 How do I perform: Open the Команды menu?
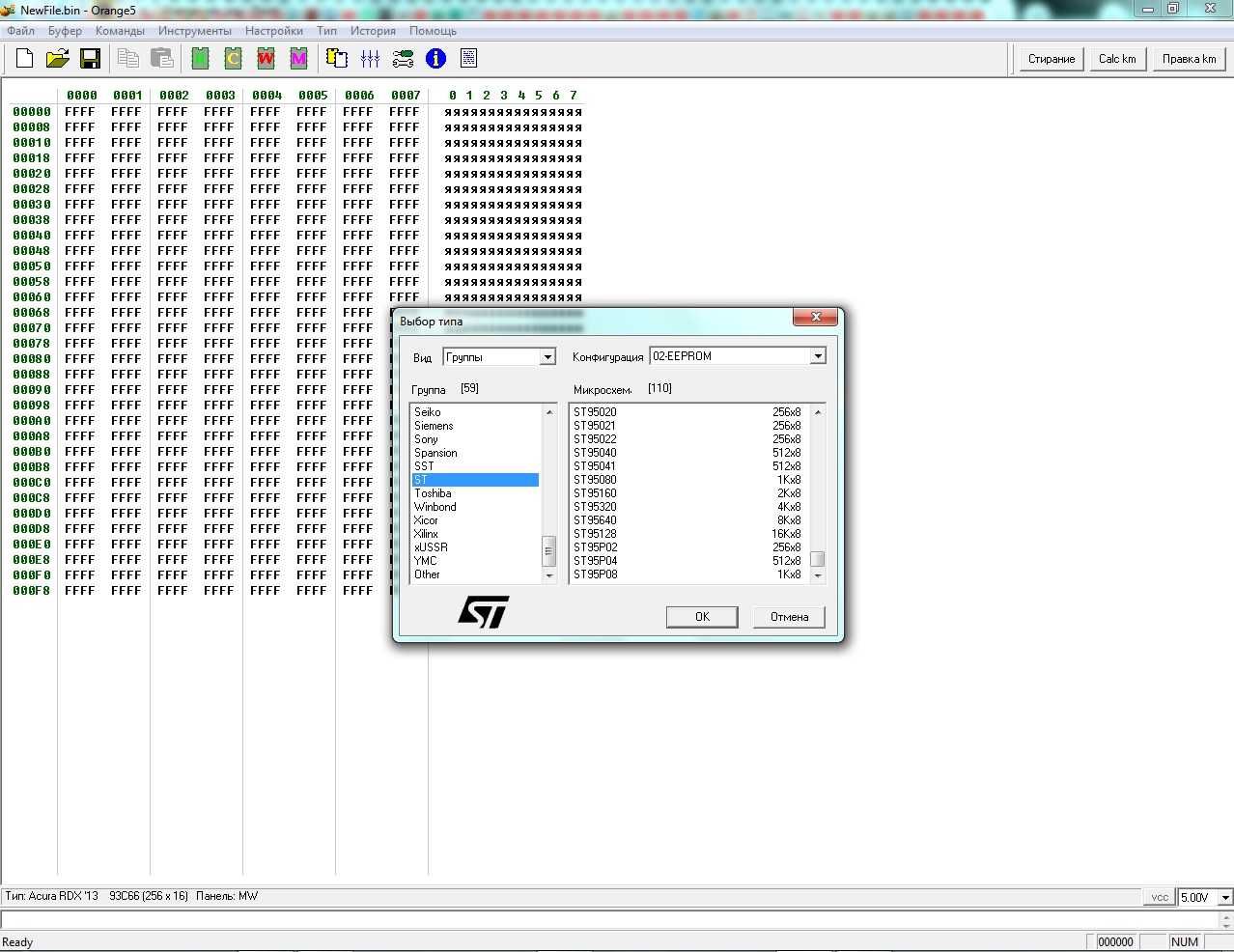click(x=120, y=31)
